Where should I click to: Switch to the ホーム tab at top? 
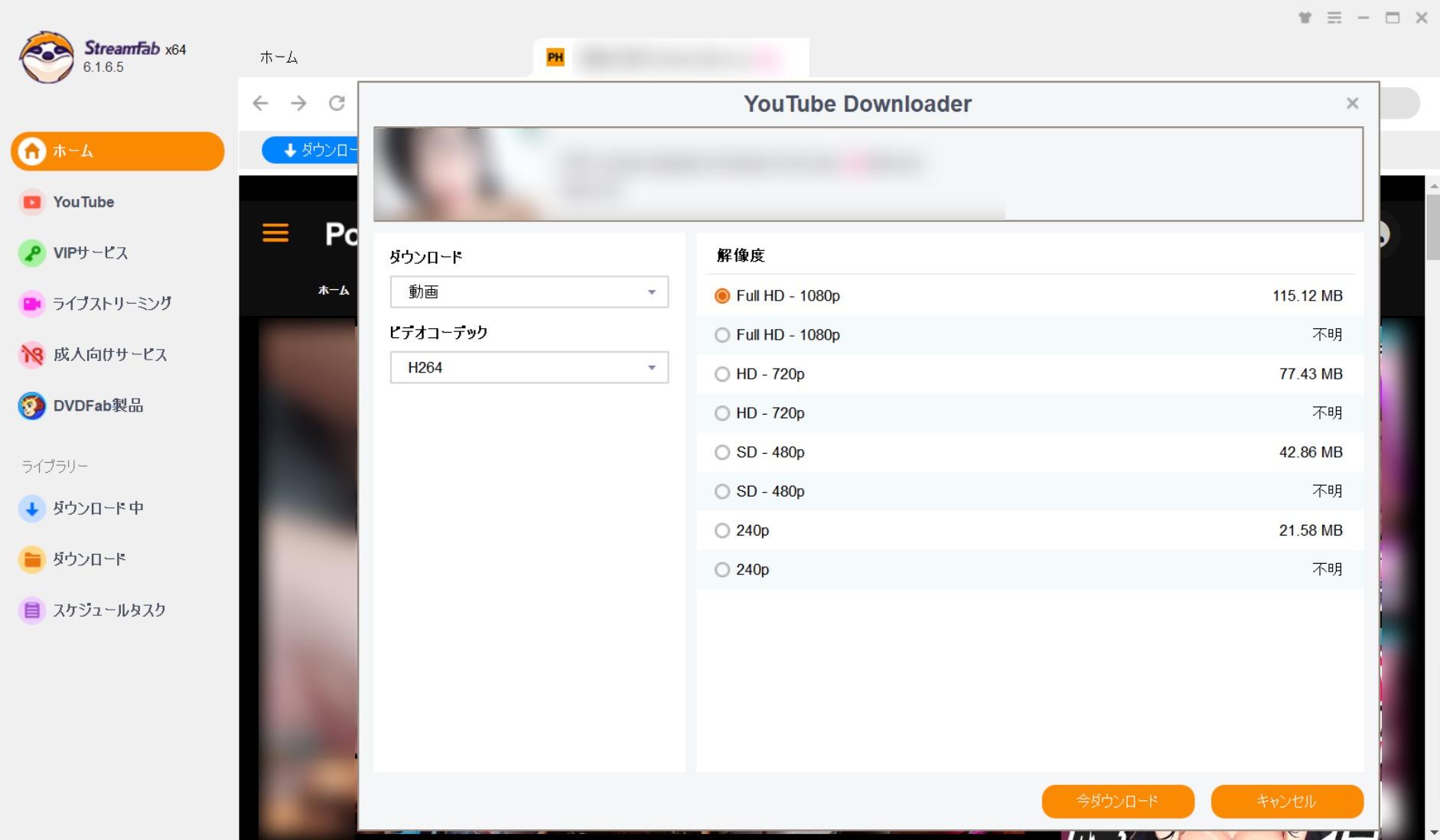point(279,57)
